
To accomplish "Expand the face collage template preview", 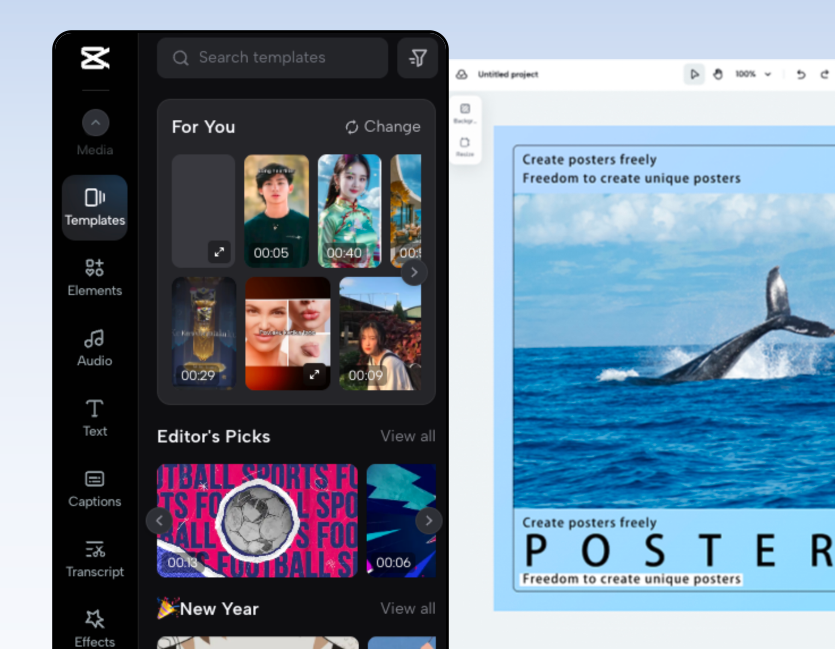I will (x=314, y=374).
